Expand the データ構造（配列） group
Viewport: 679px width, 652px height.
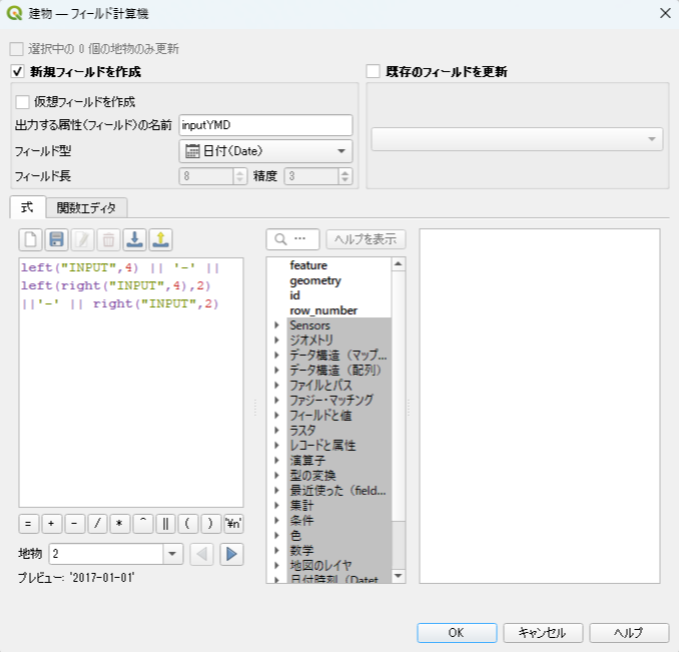(x=277, y=370)
